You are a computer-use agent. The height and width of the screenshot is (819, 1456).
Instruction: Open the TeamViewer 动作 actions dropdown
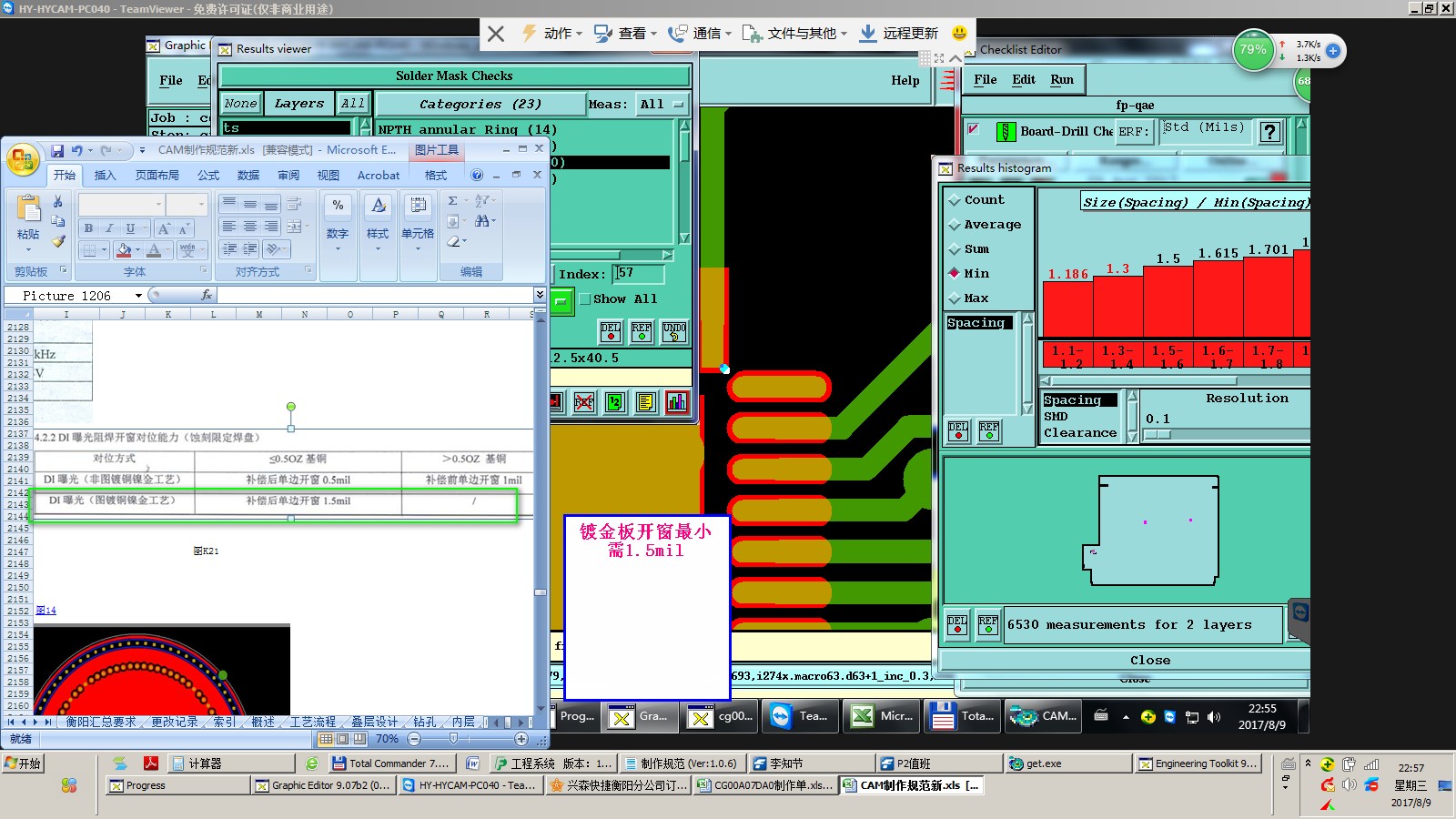click(551, 34)
